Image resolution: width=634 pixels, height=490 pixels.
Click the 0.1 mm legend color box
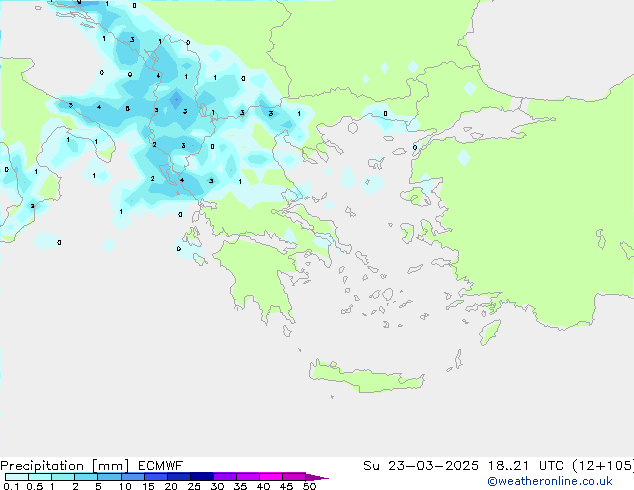click(x=17, y=477)
